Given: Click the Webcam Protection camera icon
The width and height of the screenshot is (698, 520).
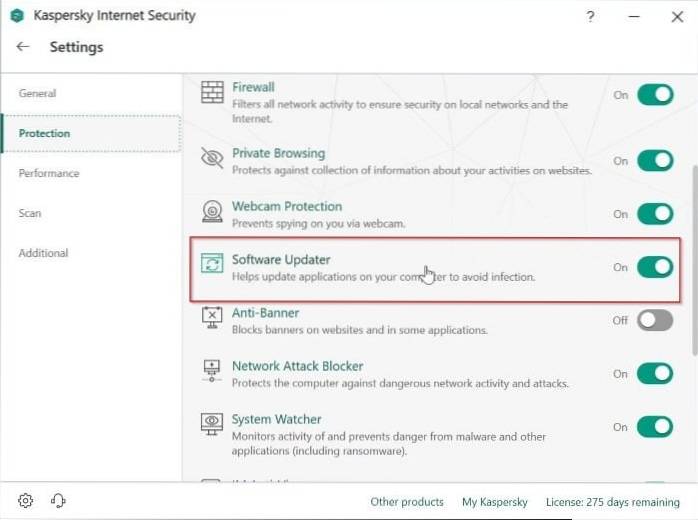Looking at the screenshot, I should 212,211.
